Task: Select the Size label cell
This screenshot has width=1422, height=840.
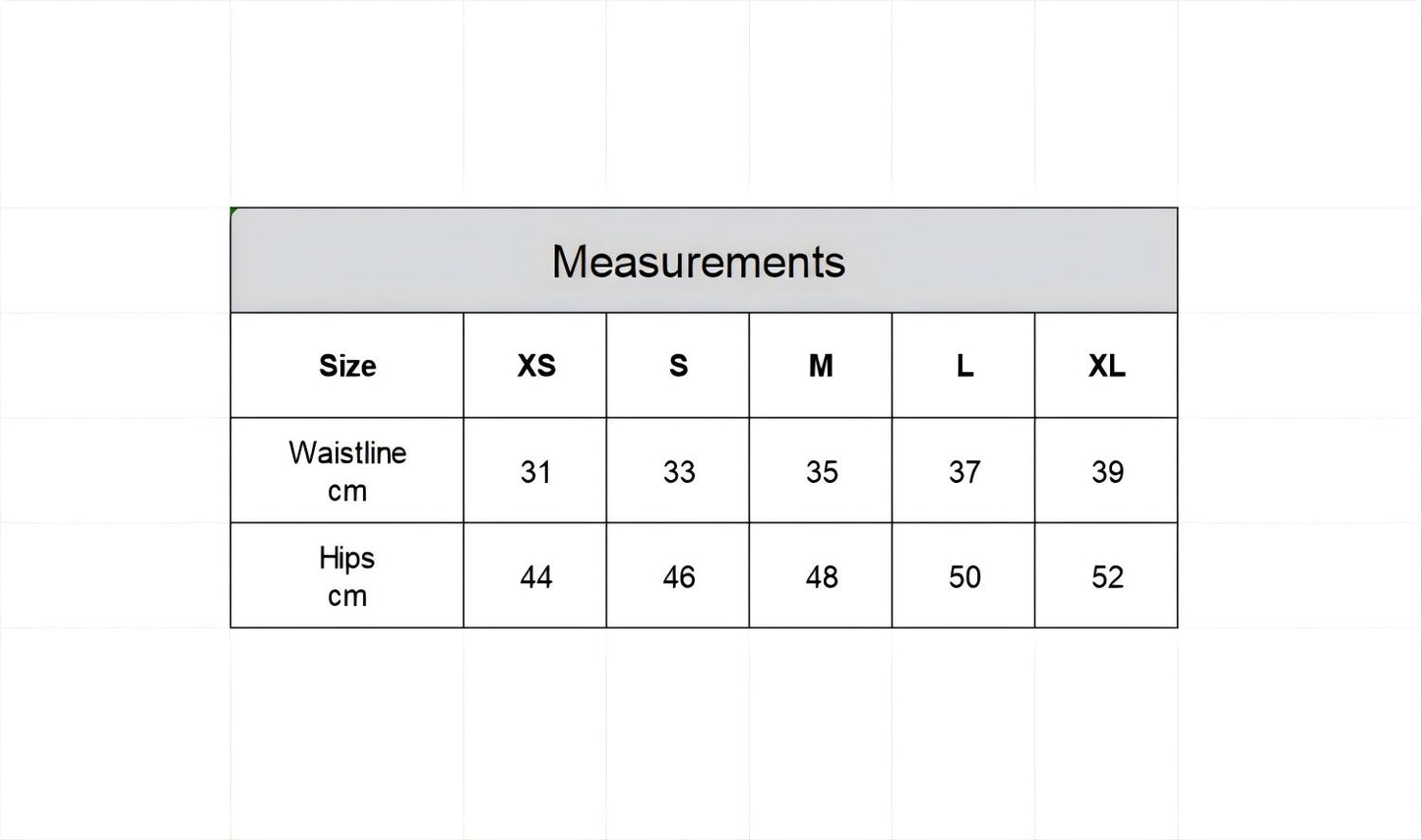Action: pyautogui.click(x=346, y=366)
